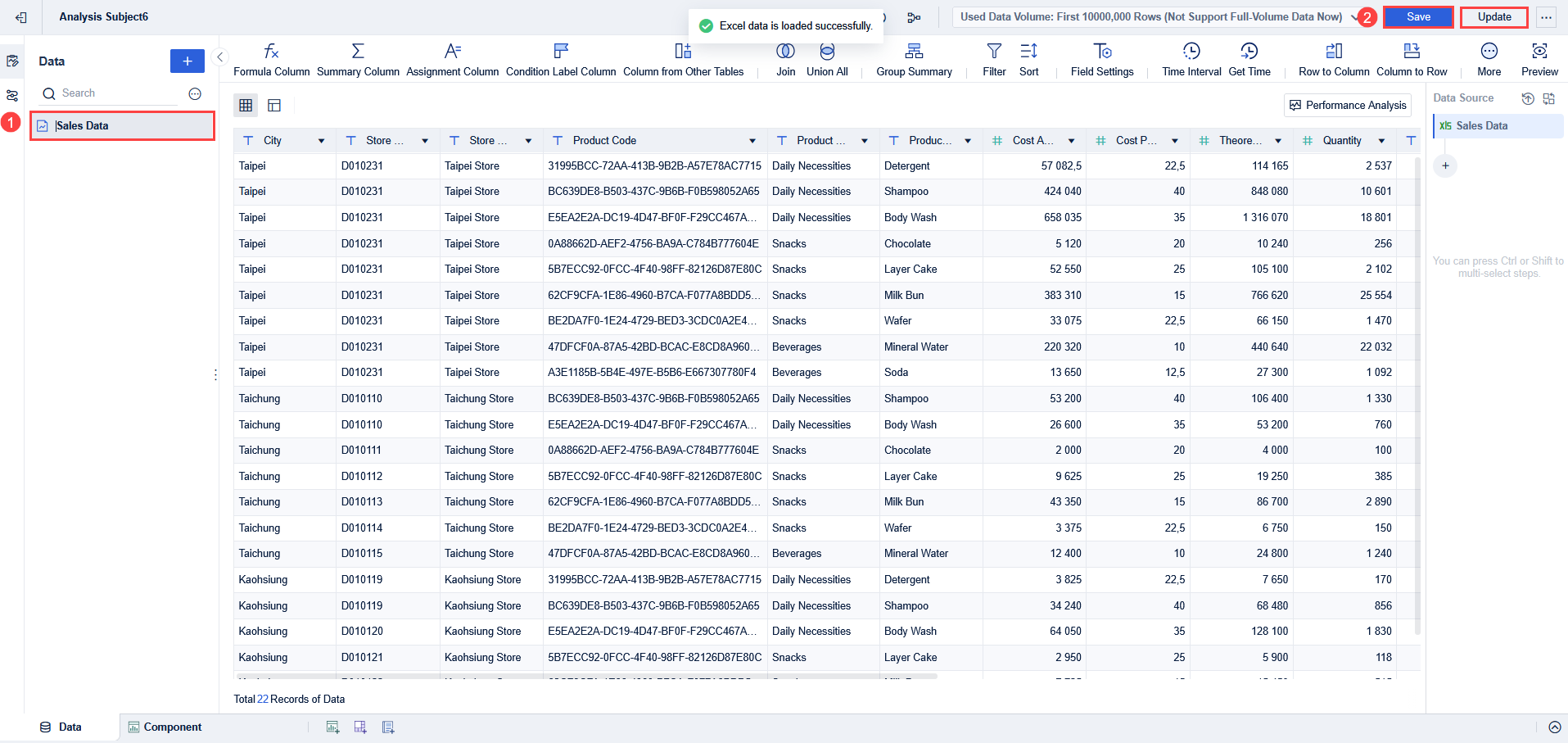Screen dimensions: 1568x743
Task: Switch to the Data tab
Action: click(61, 727)
